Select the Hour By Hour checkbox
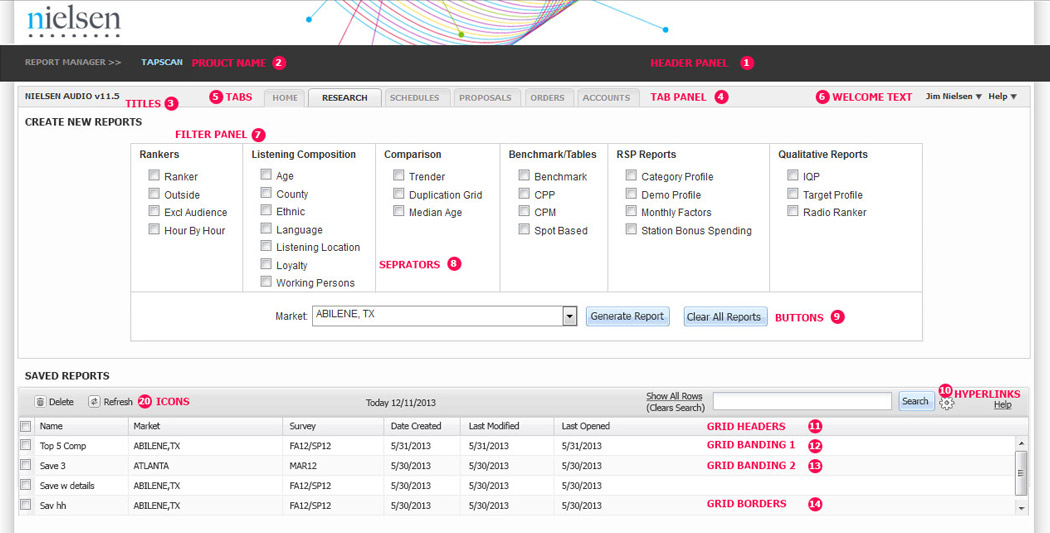 pos(154,229)
